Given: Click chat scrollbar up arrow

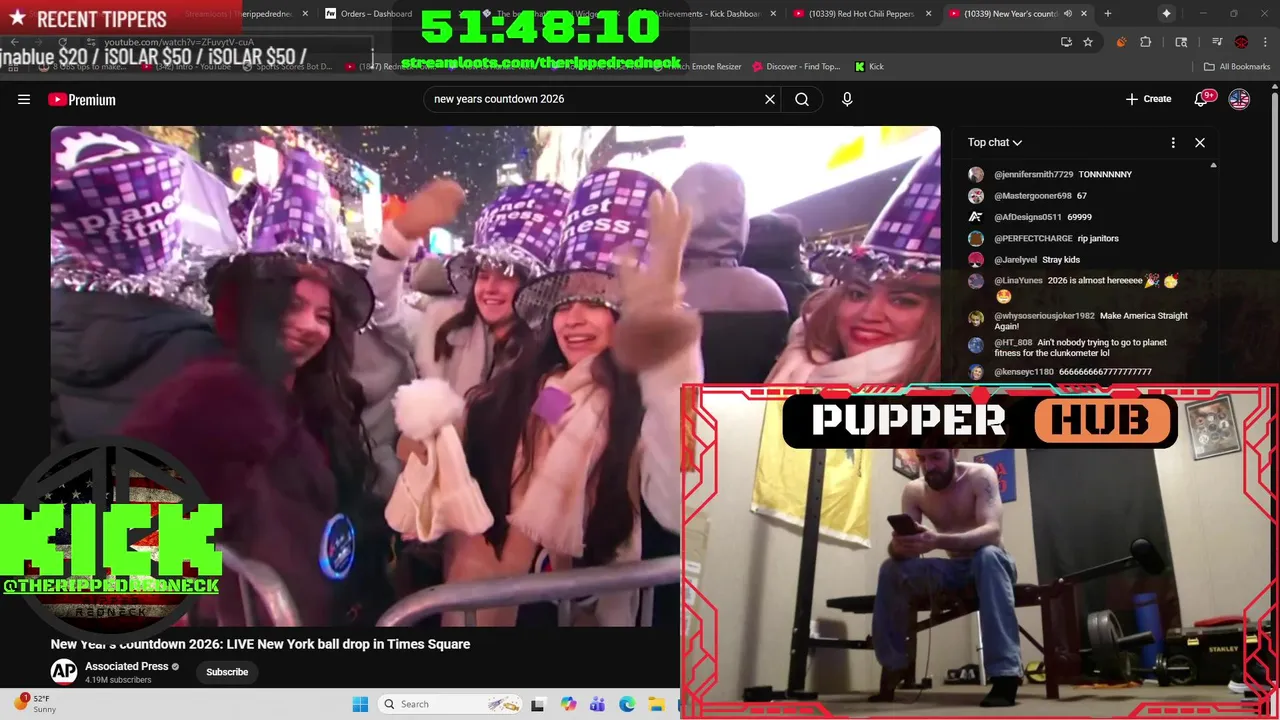Looking at the screenshot, I should pyautogui.click(x=1214, y=165).
